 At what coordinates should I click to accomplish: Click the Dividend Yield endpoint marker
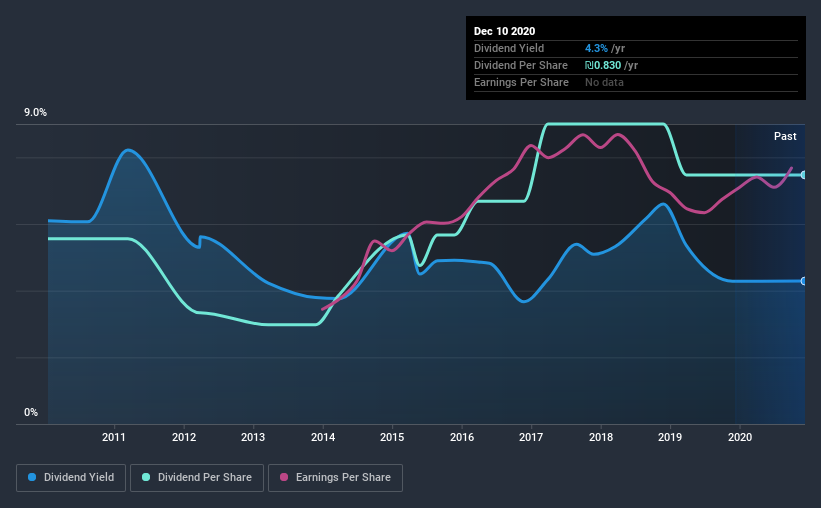803,281
